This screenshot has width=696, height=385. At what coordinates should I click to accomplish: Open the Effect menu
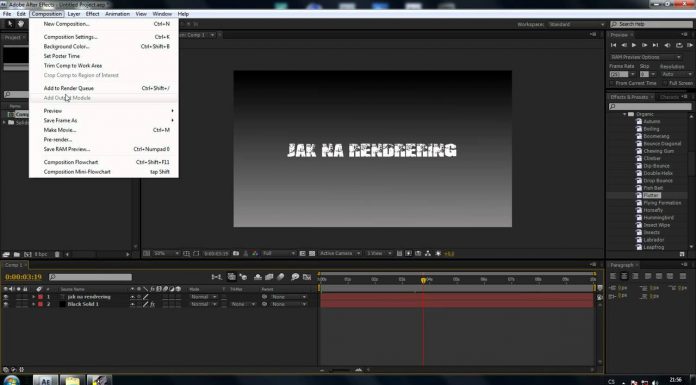pos(92,14)
